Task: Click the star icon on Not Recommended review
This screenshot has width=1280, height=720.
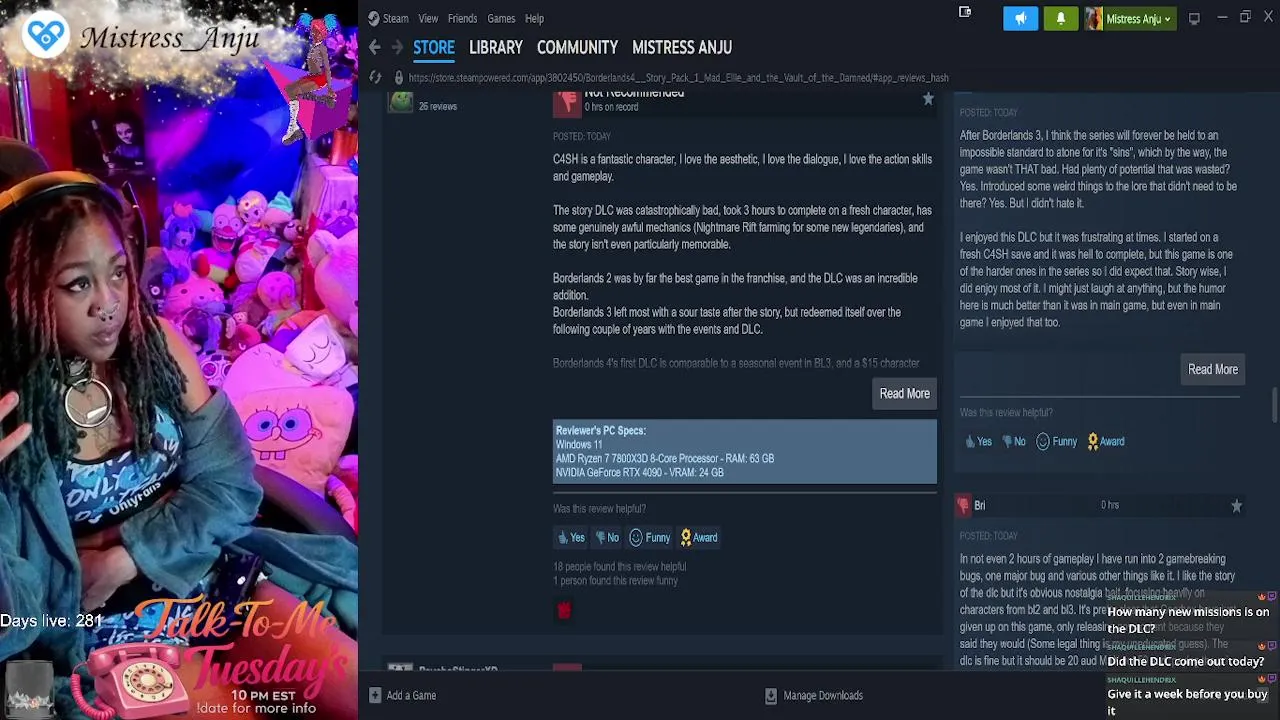Action: click(928, 99)
